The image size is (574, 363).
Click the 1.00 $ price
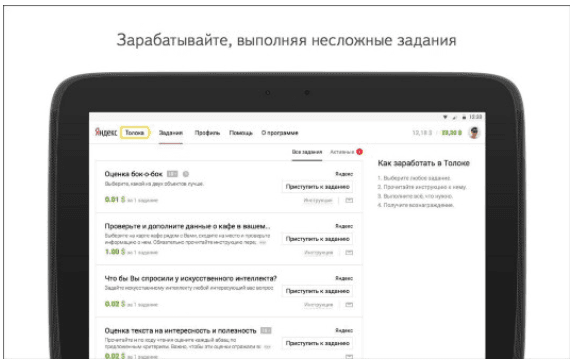point(115,252)
